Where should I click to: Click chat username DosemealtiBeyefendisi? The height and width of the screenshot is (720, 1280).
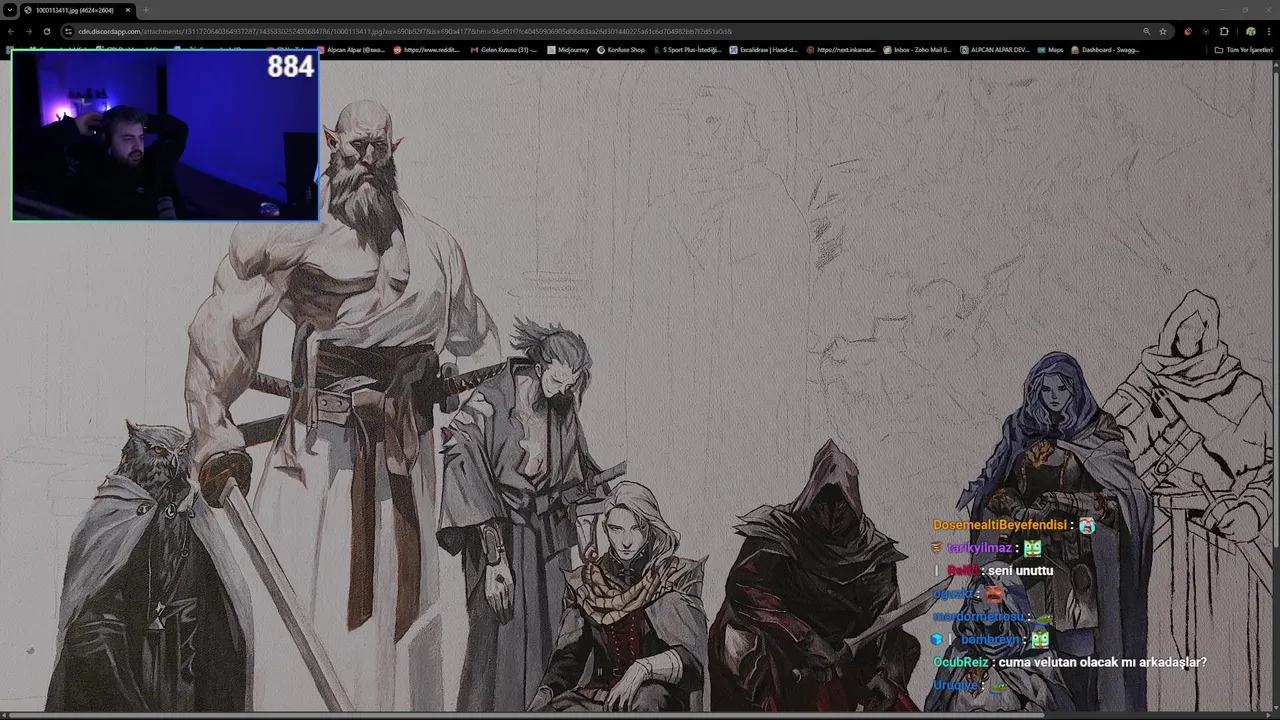(x=1000, y=525)
